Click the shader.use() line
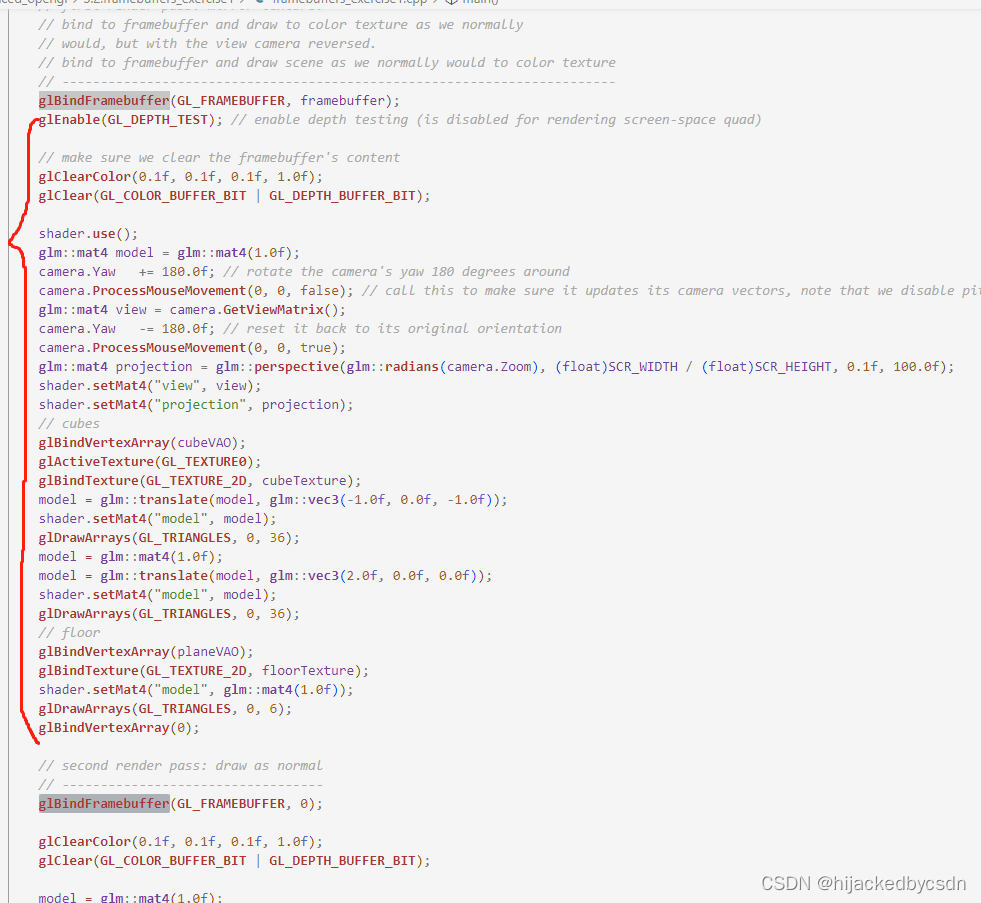This screenshot has height=903, width=981. [x=88, y=234]
